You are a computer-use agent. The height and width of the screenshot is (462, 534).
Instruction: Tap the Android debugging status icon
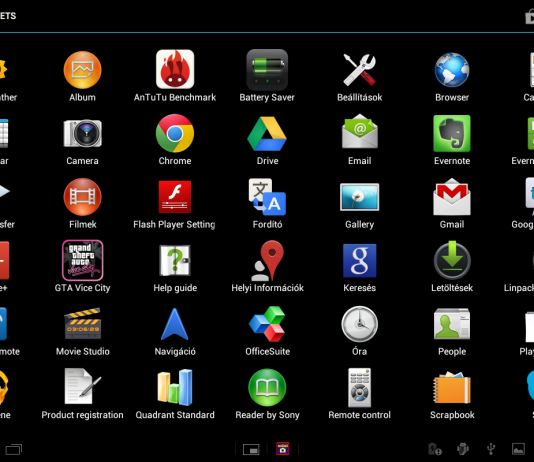point(463,449)
